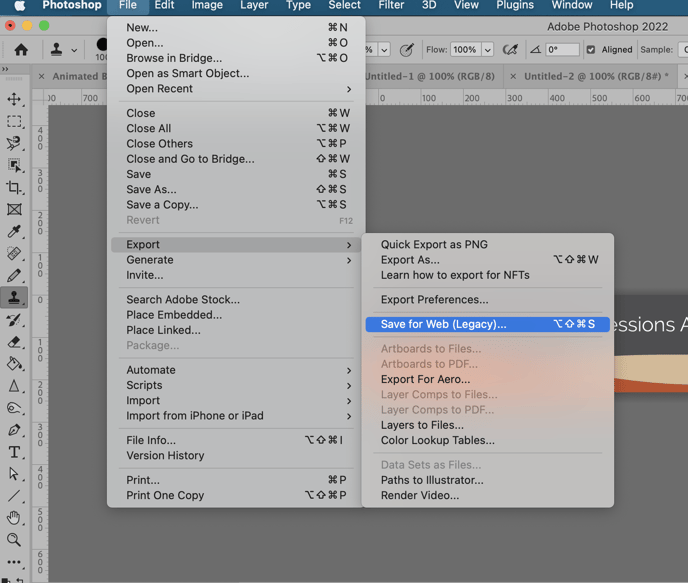The height and width of the screenshot is (583, 688).
Task: Select the Frame tool
Action: (x=14, y=209)
